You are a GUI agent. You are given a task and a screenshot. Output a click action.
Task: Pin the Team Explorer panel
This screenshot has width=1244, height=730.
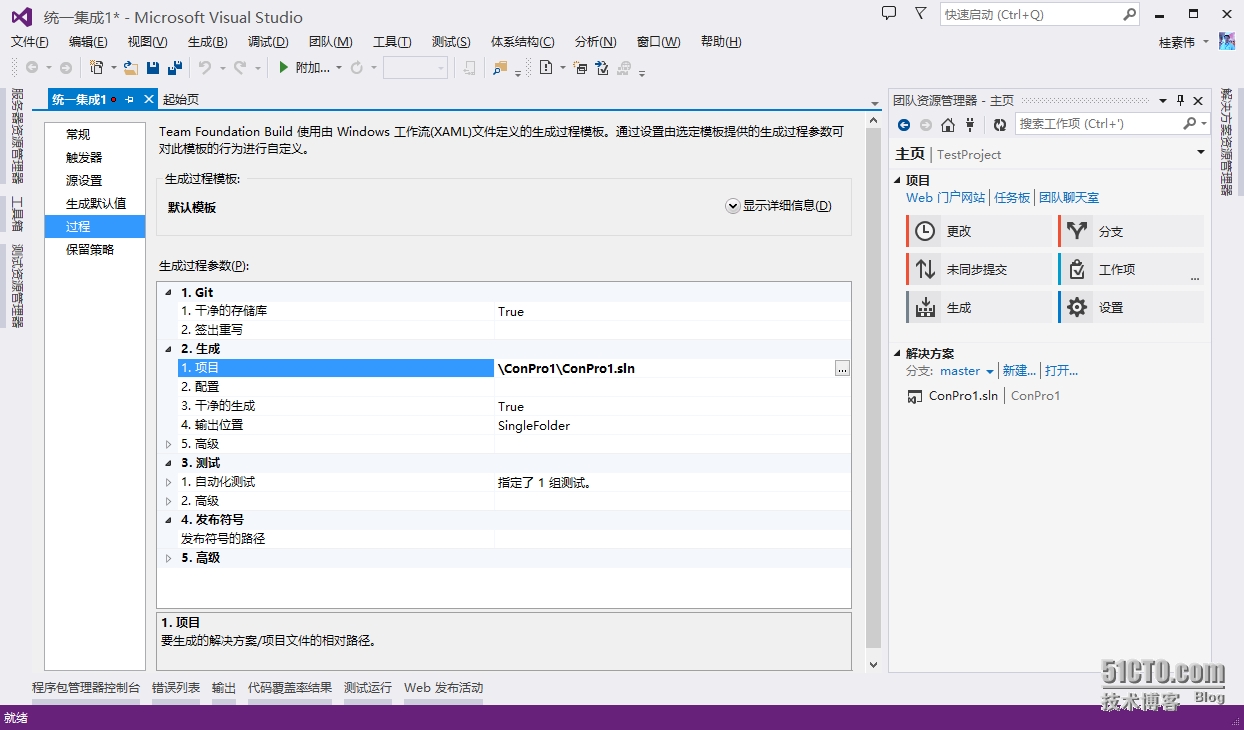click(1180, 100)
